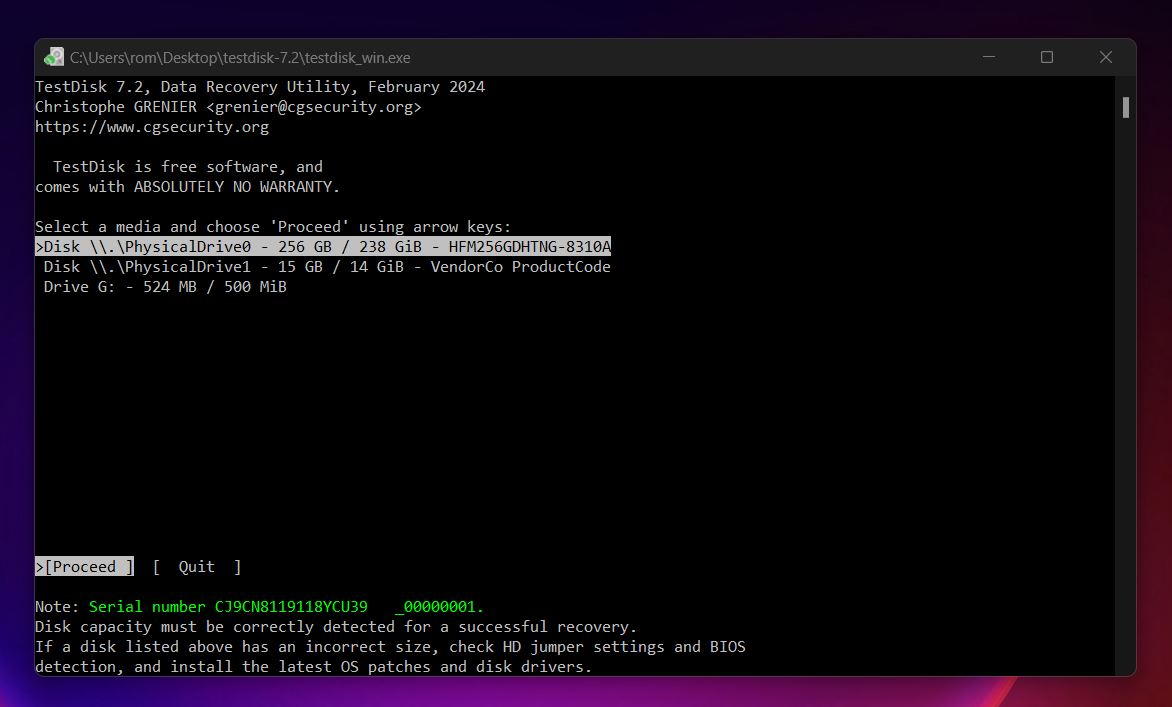Image resolution: width=1172 pixels, height=707 pixels.
Task: Click the console vertical scrollbar thumb
Action: [x=1126, y=107]
